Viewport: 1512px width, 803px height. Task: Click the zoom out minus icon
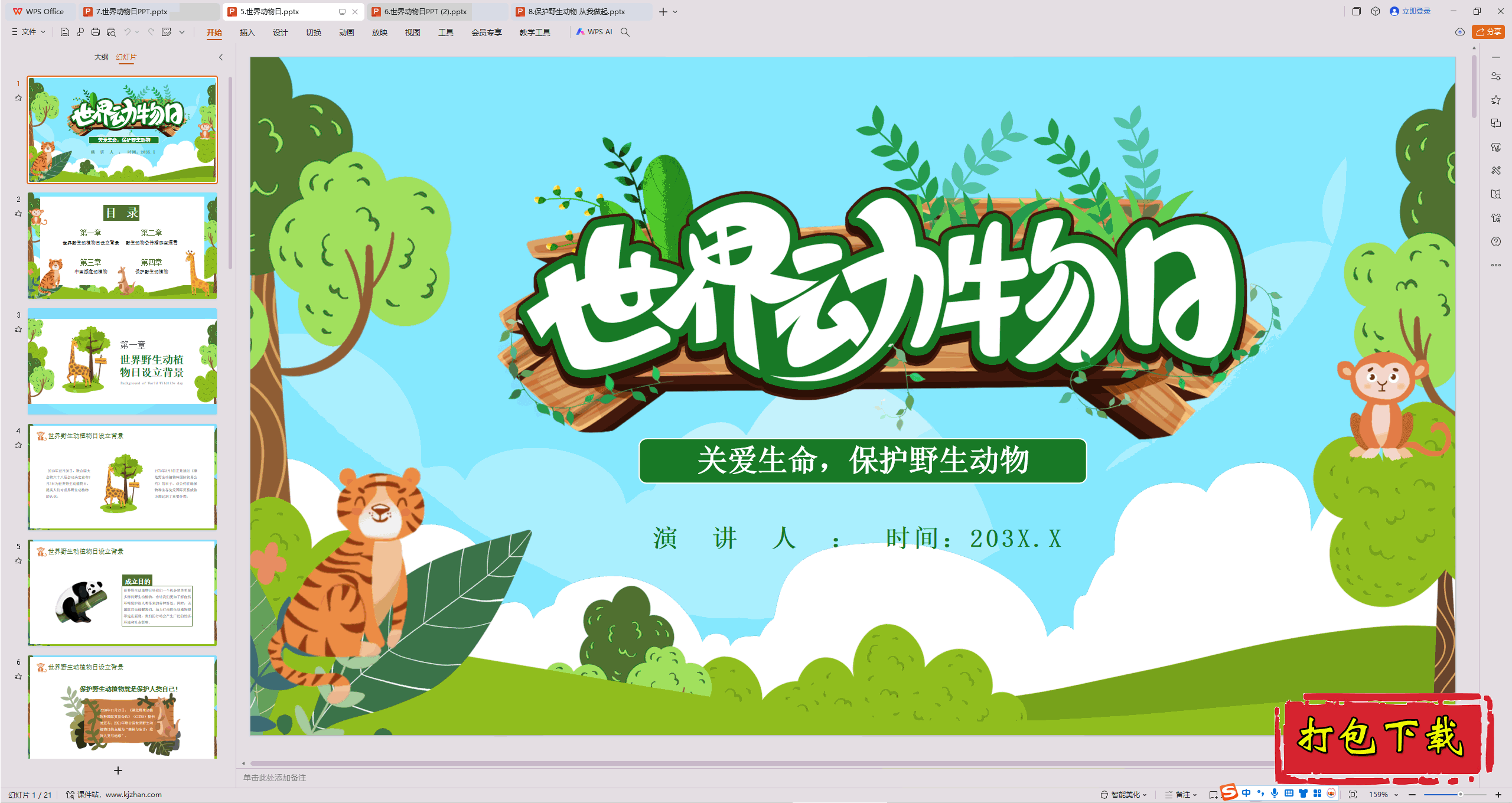coord(1412,795)
